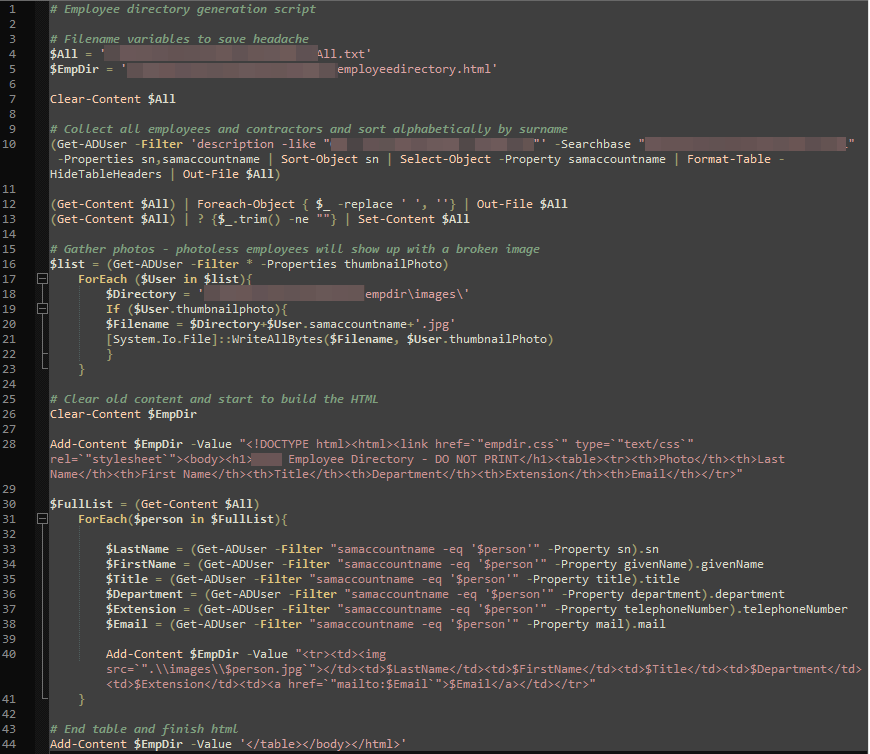Click the '$Department' variable on line 36
This screenshot has width=870, height=754.
144,594
